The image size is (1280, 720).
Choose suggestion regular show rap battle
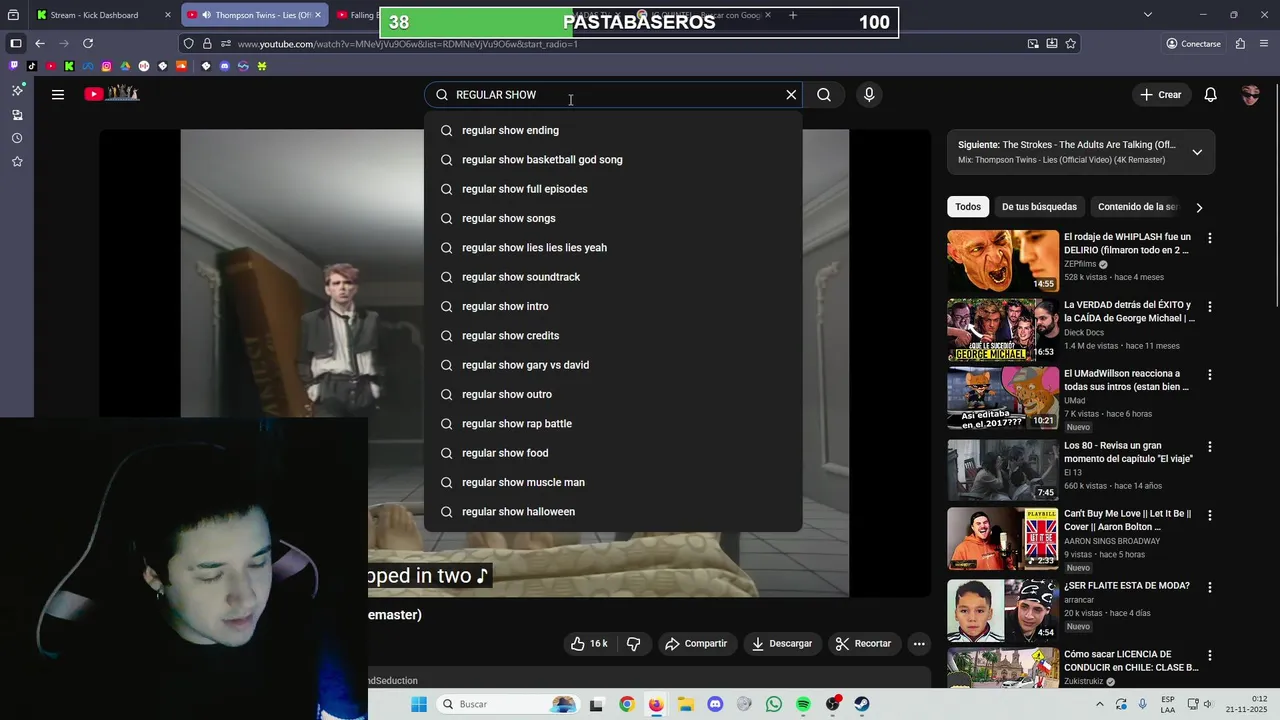point(613,424)
